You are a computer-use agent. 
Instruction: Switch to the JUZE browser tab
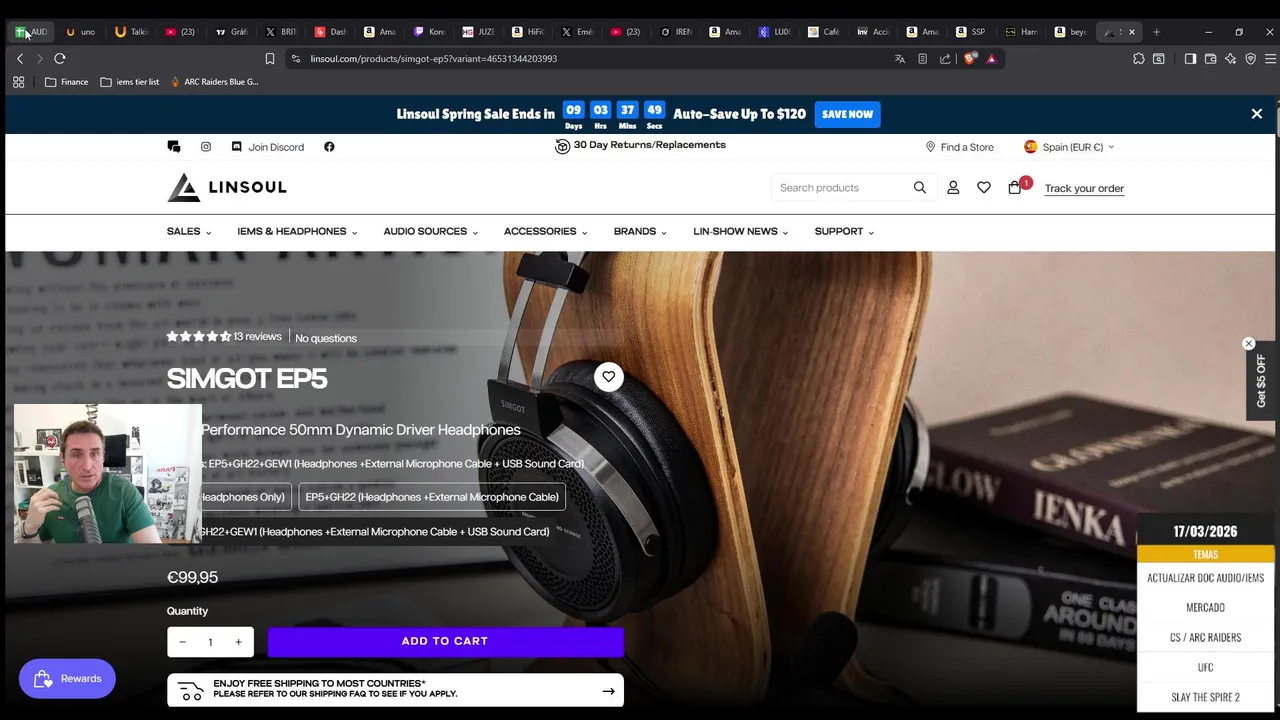477,32
